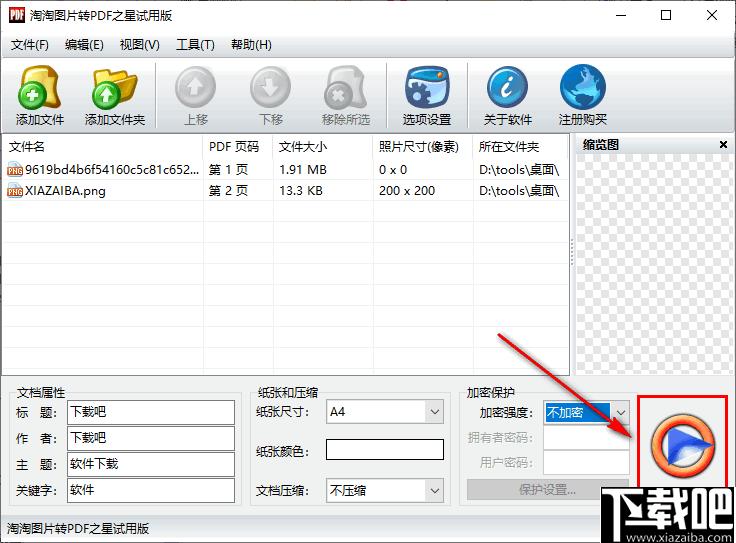This screenshot has width=736, height=543.
Task: Click the owner password (拥有者密码) field
Action: point(586,438)
